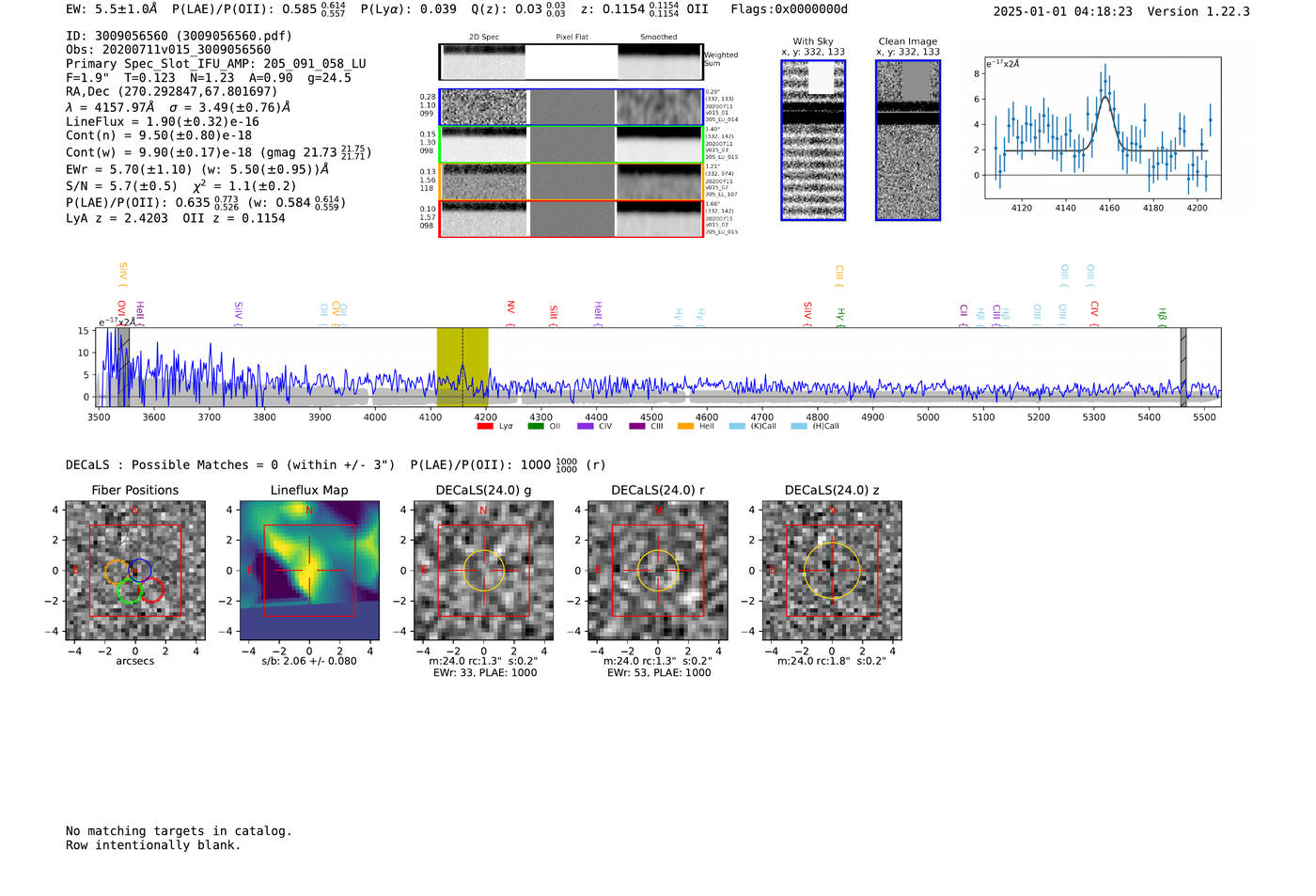
Task: Click the 'Smoothed' column header
Action: coord(659,38)
